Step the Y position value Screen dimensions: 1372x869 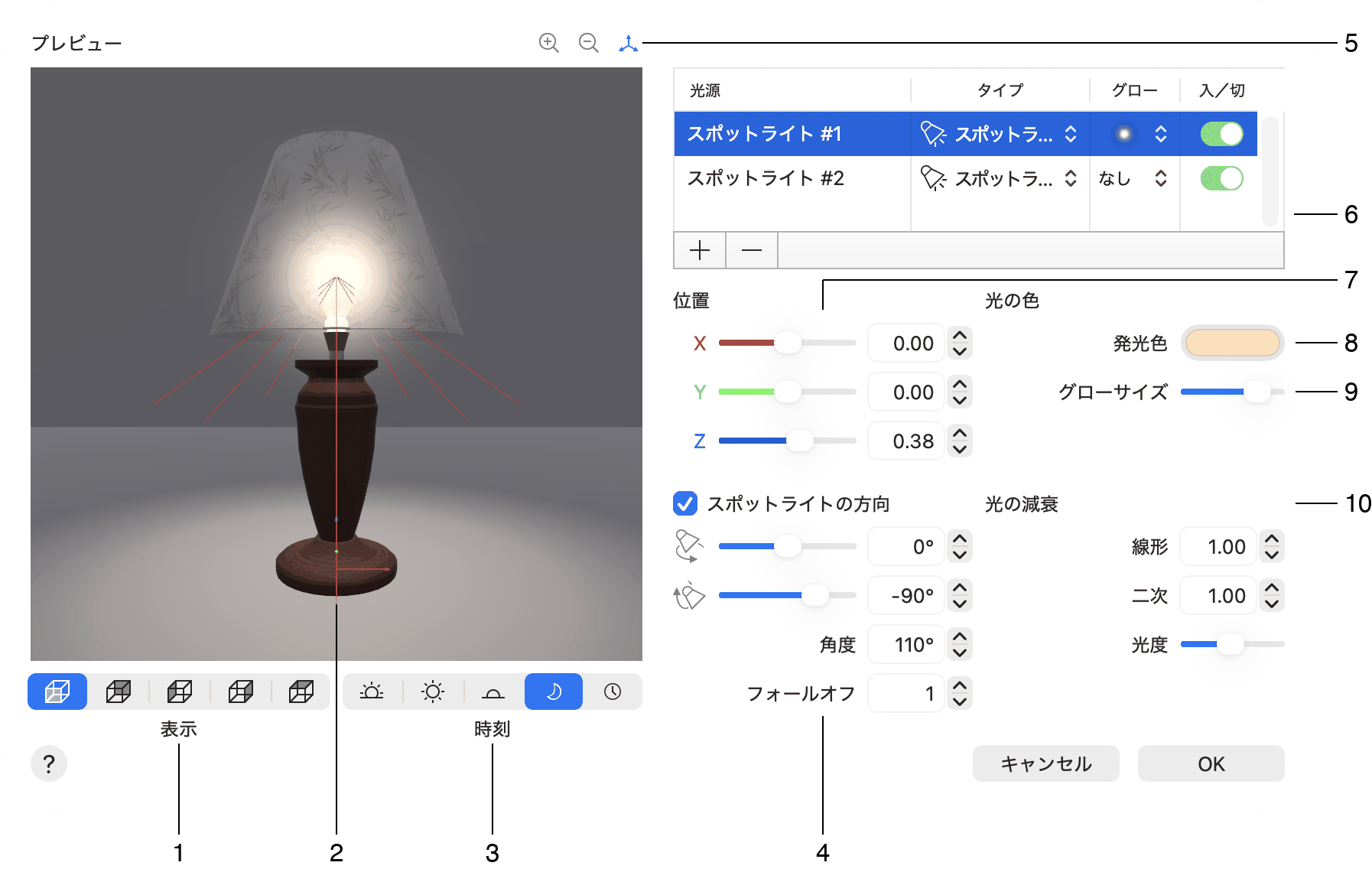(x=960, y=392)
